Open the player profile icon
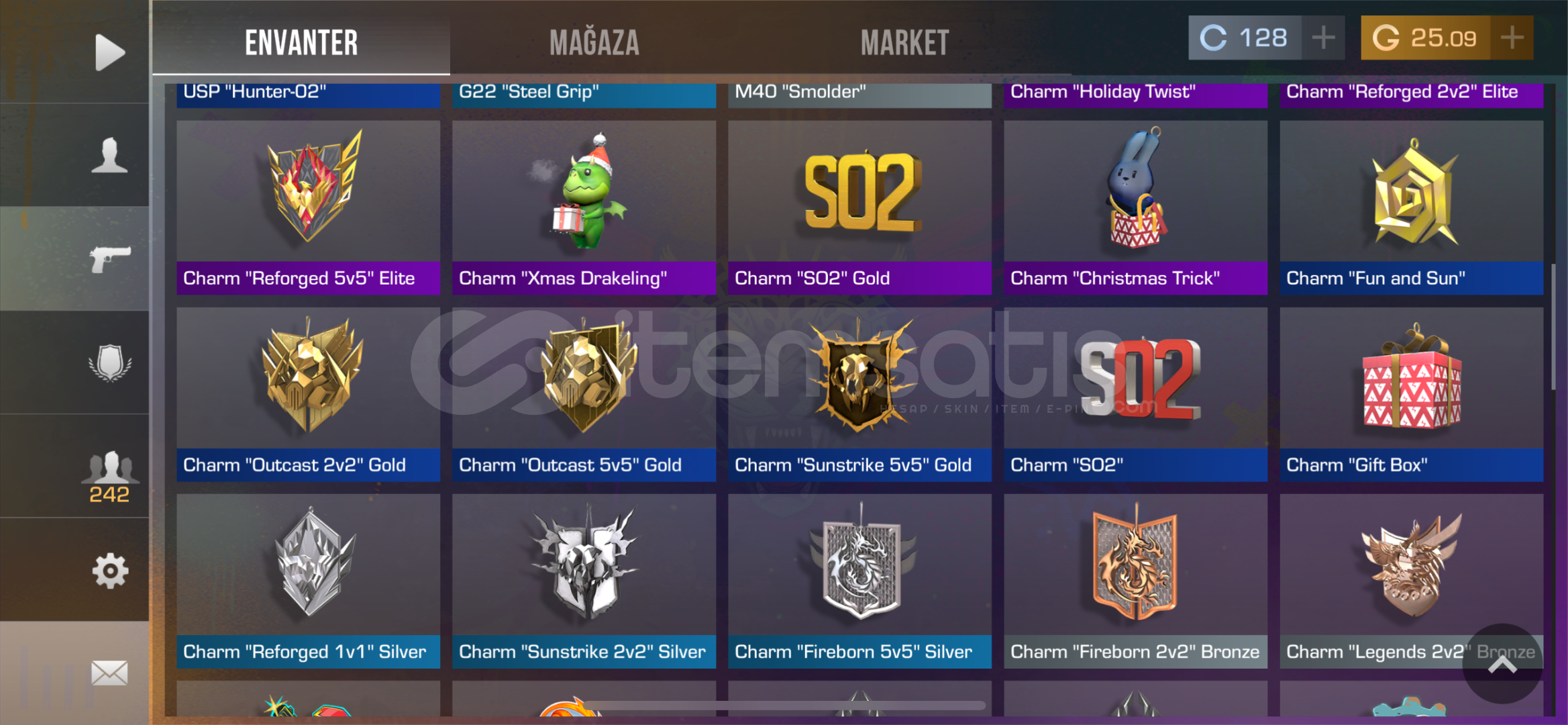This screenshot has height=725, width=1568. [x=109, y=155]
